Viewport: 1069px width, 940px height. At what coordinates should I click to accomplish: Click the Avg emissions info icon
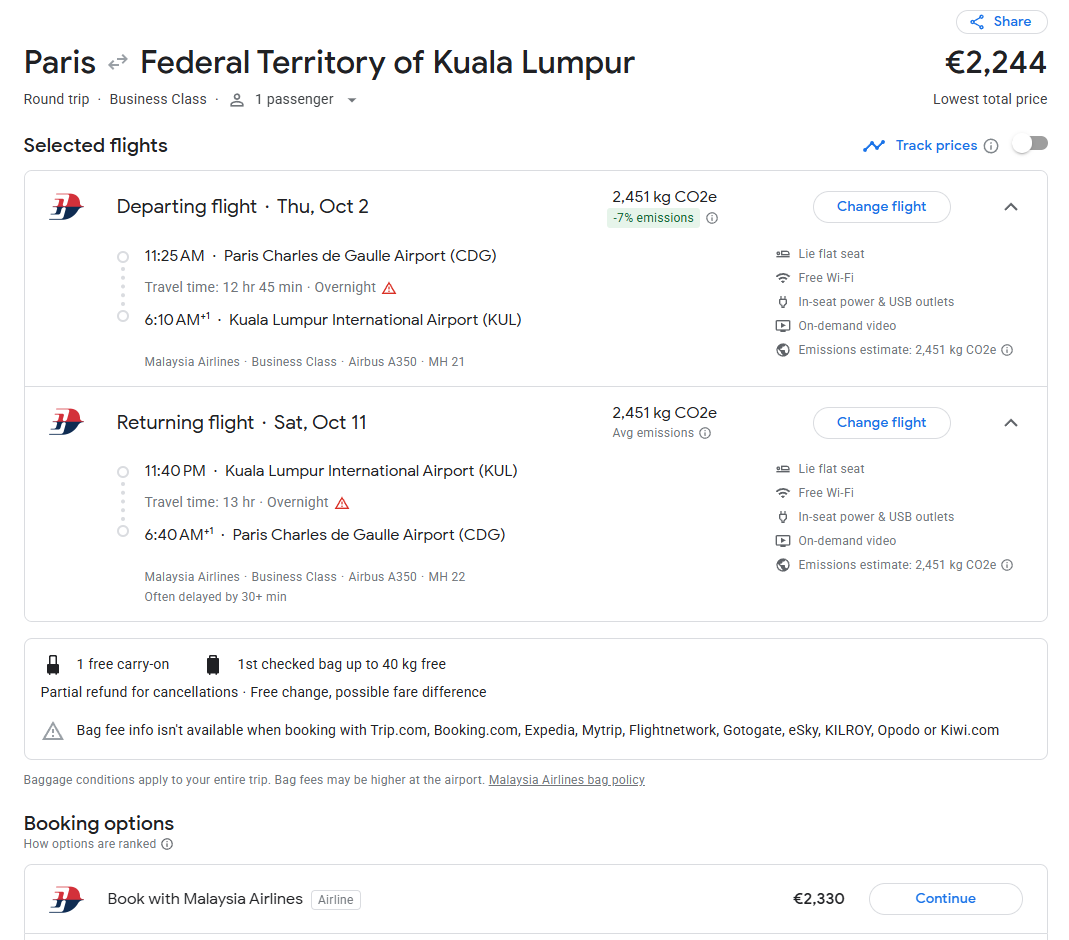[x=705, y=434]
